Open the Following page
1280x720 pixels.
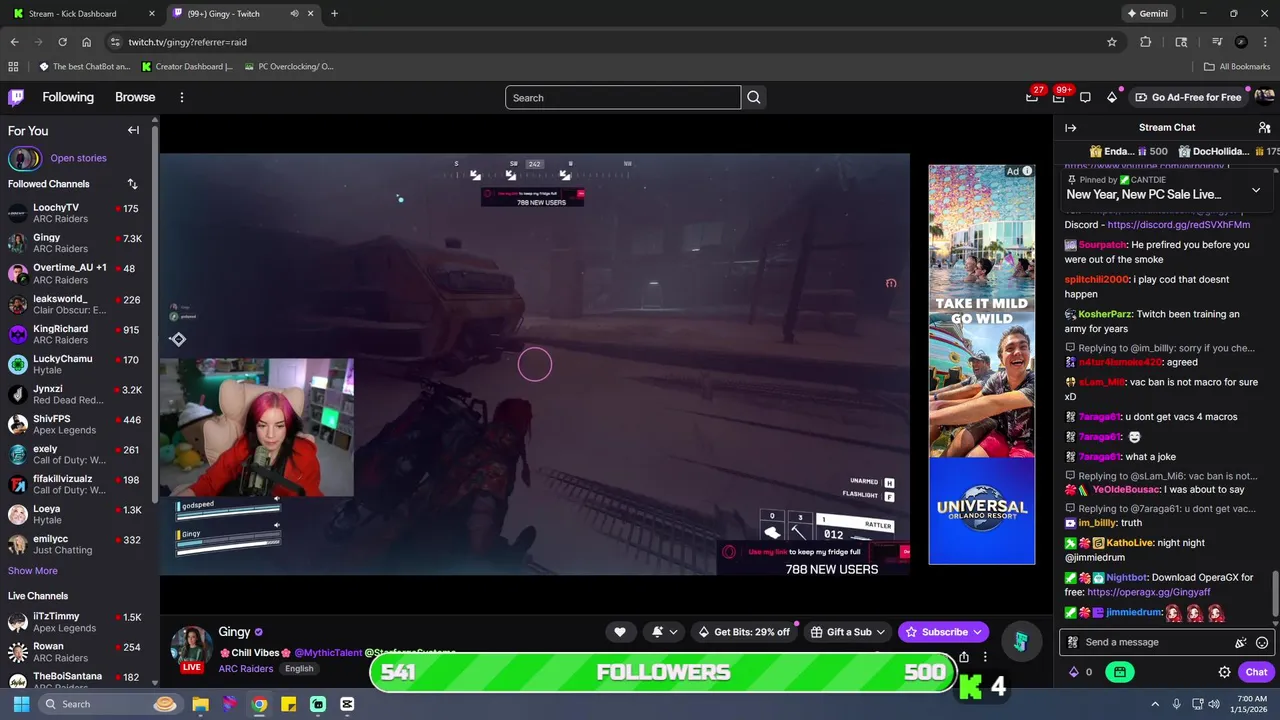click(x=68, y=97)
